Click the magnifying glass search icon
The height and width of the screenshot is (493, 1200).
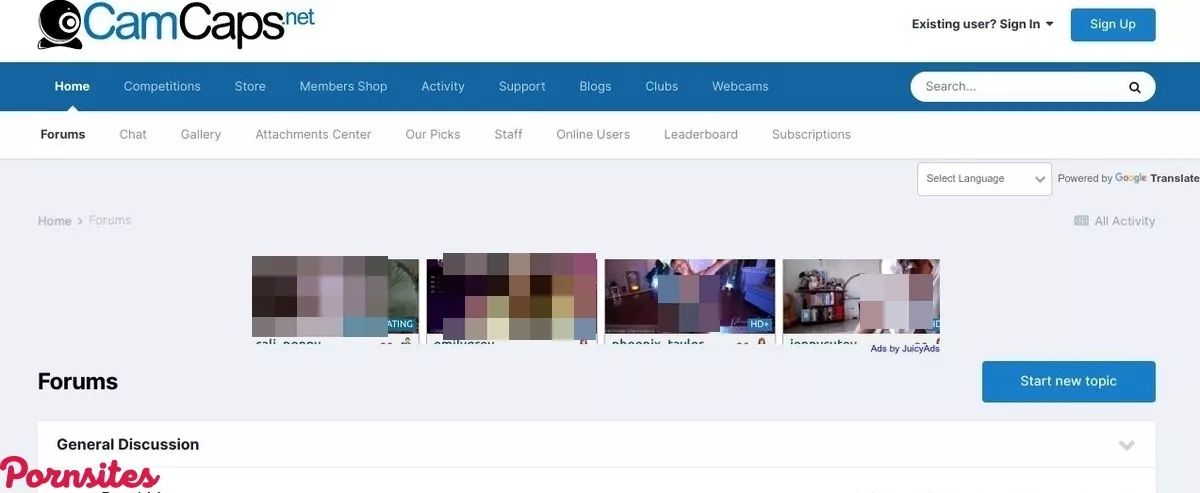[1134, 87]
